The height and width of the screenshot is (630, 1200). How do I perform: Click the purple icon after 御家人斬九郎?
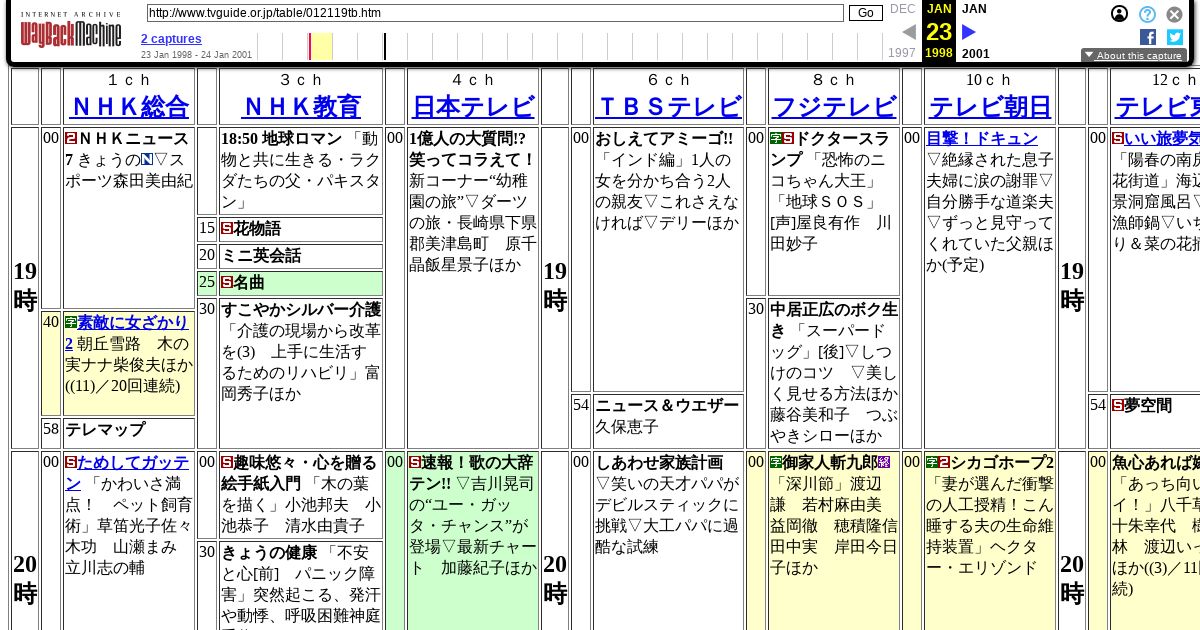pos(883,463)
